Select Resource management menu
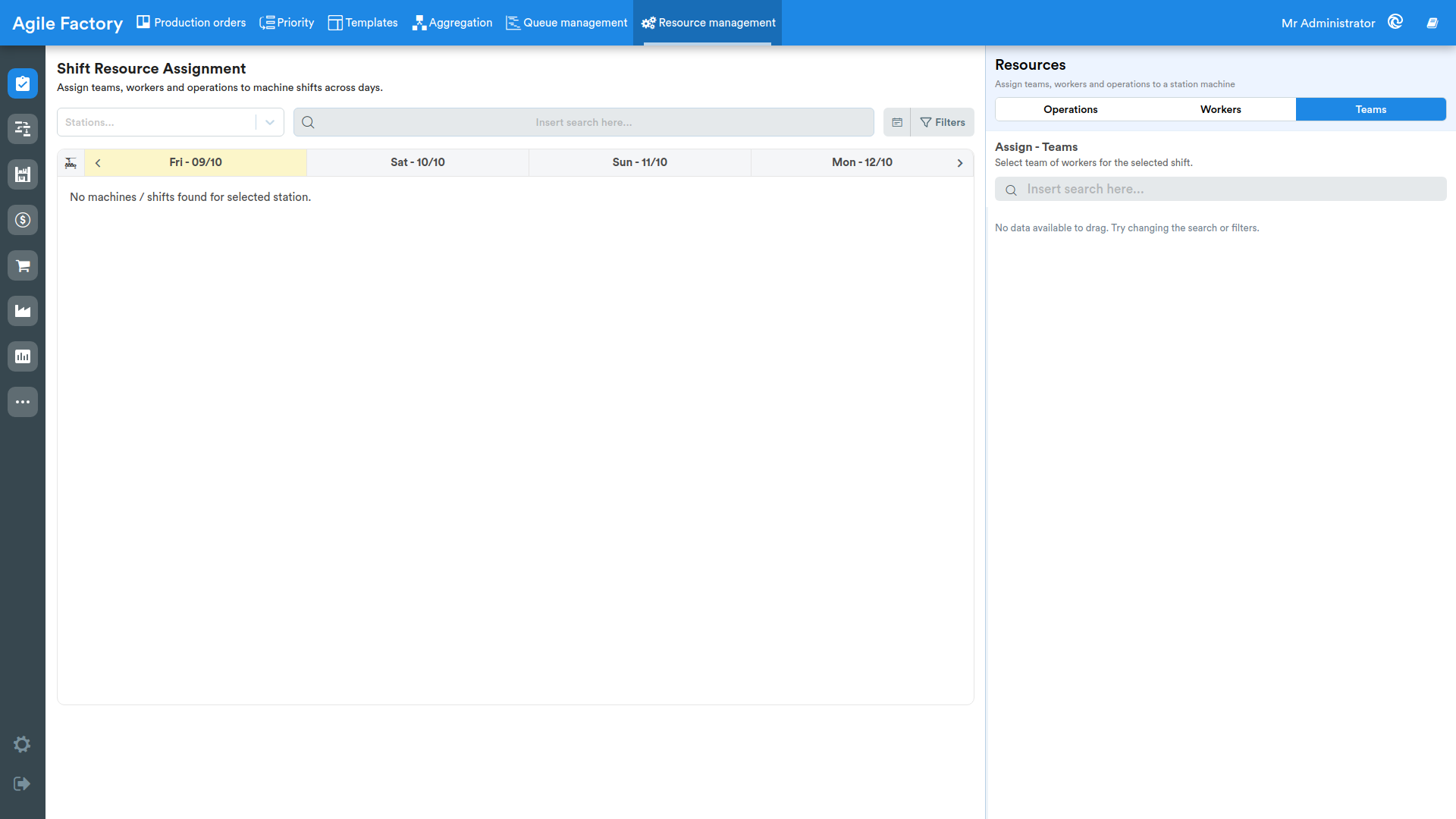The height and width of the screenshot is (819, 1456). pyautogui.click(x=708, y=23)
